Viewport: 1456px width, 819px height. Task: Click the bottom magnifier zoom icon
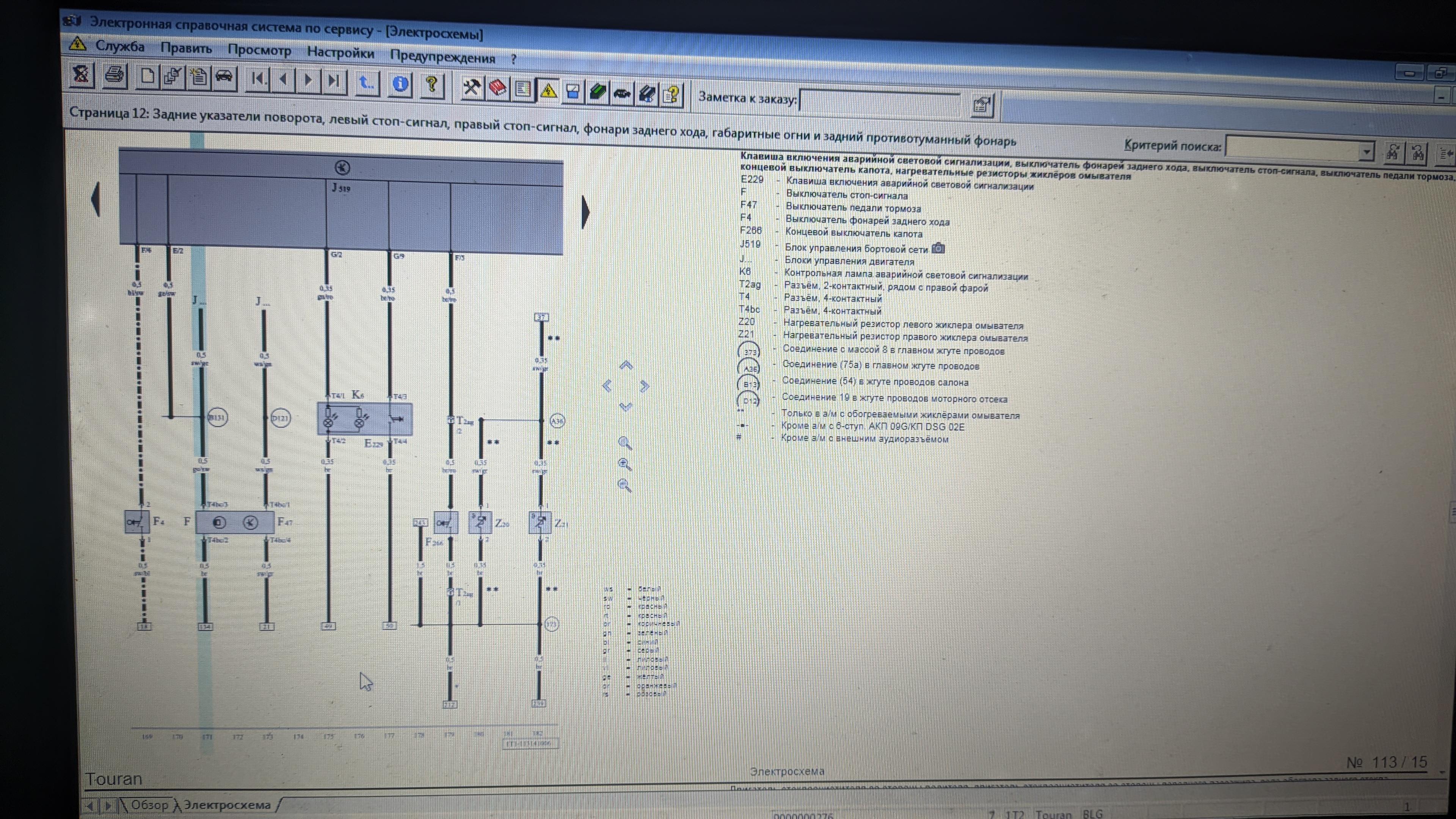tap(624, 485)
